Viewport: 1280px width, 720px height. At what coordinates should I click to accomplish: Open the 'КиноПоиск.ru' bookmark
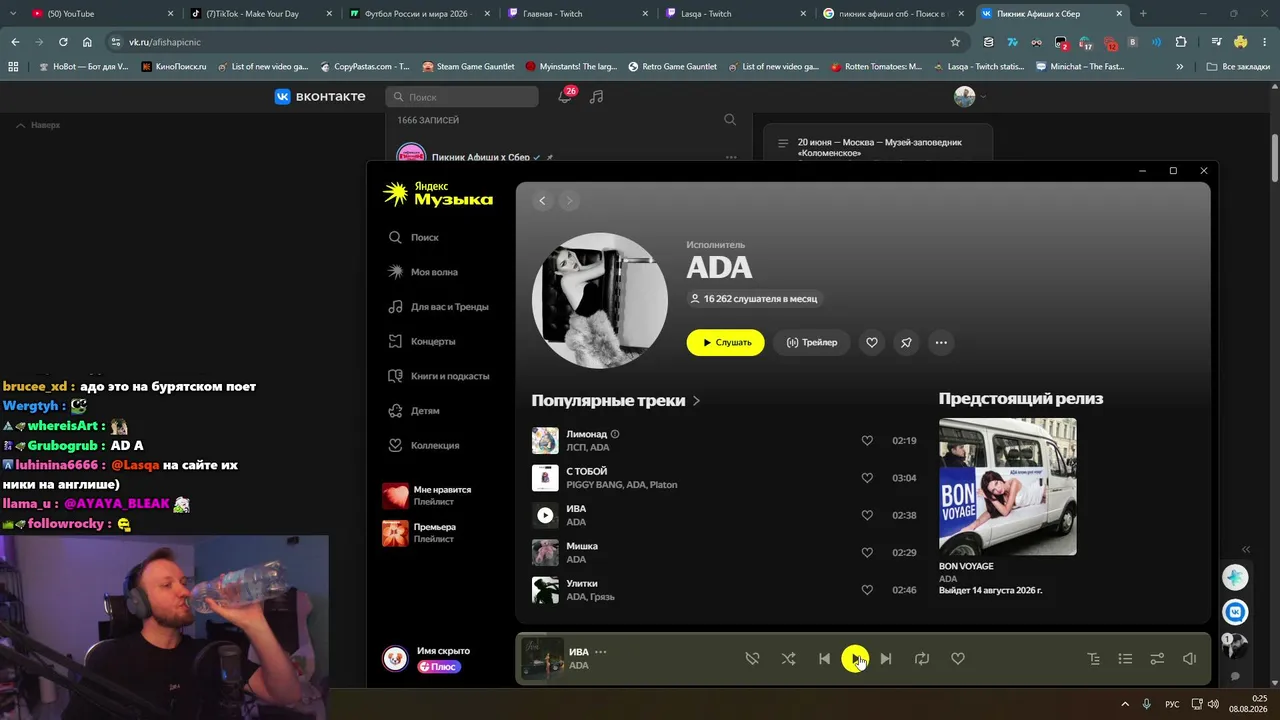(174, 67)
